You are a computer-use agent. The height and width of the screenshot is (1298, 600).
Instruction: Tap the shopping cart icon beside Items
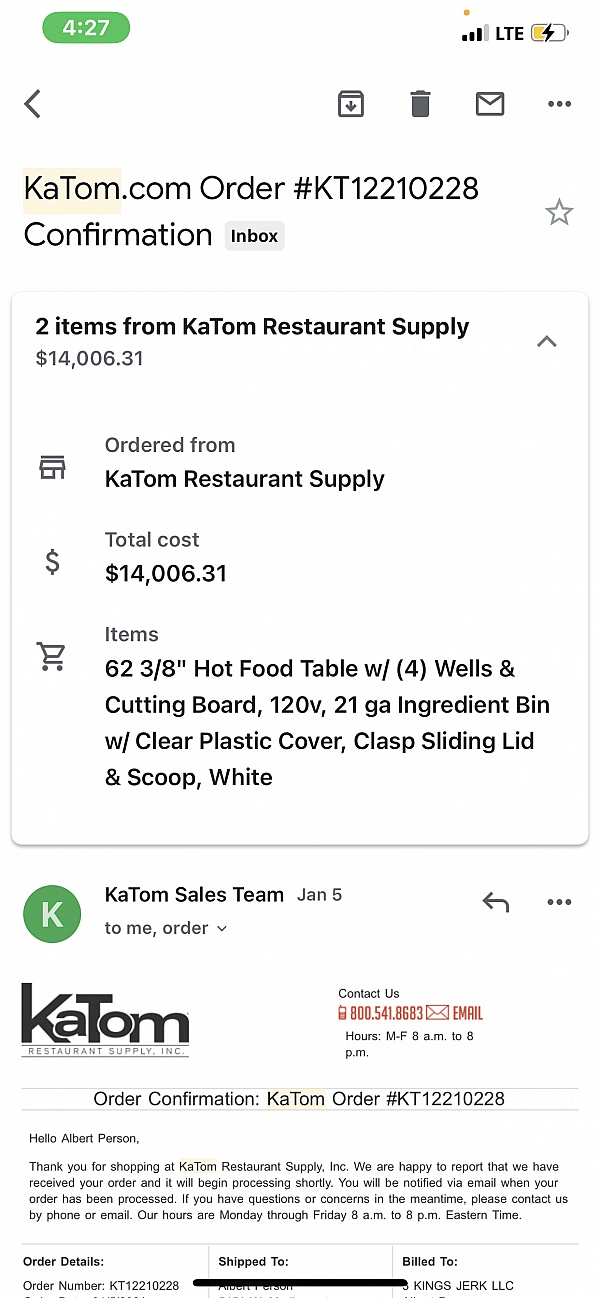[52, 657]
